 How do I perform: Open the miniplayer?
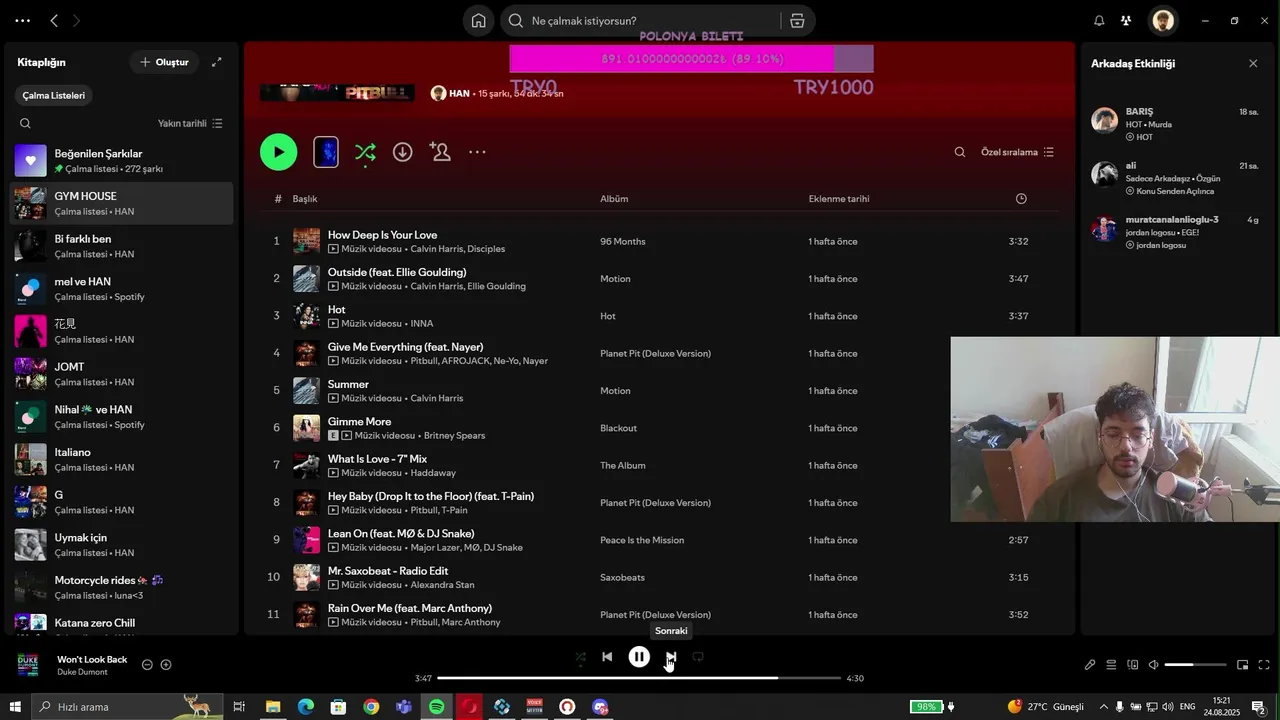click(x=1242, y=665)
